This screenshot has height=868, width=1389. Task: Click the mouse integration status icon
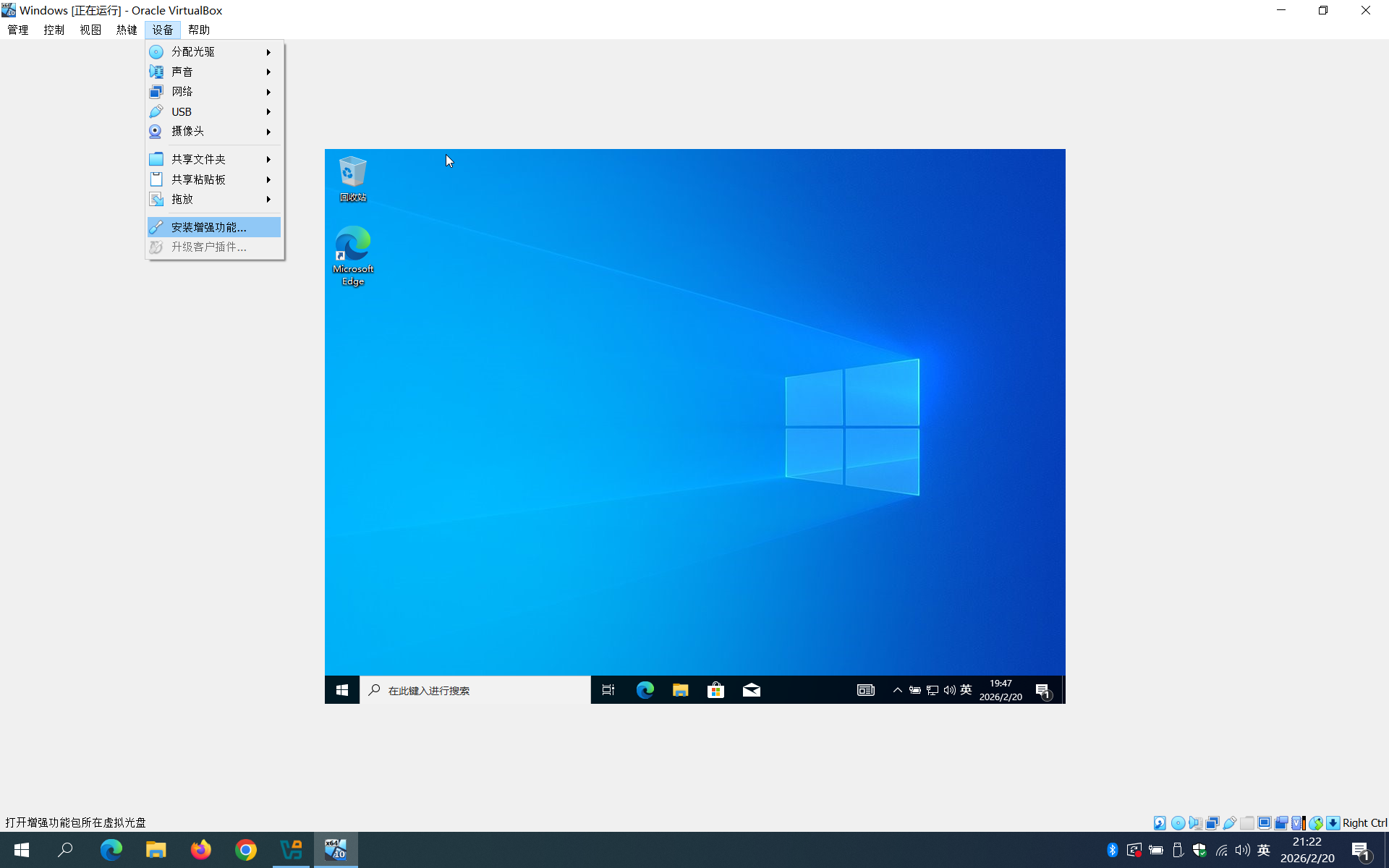(x=1316, y=823)
